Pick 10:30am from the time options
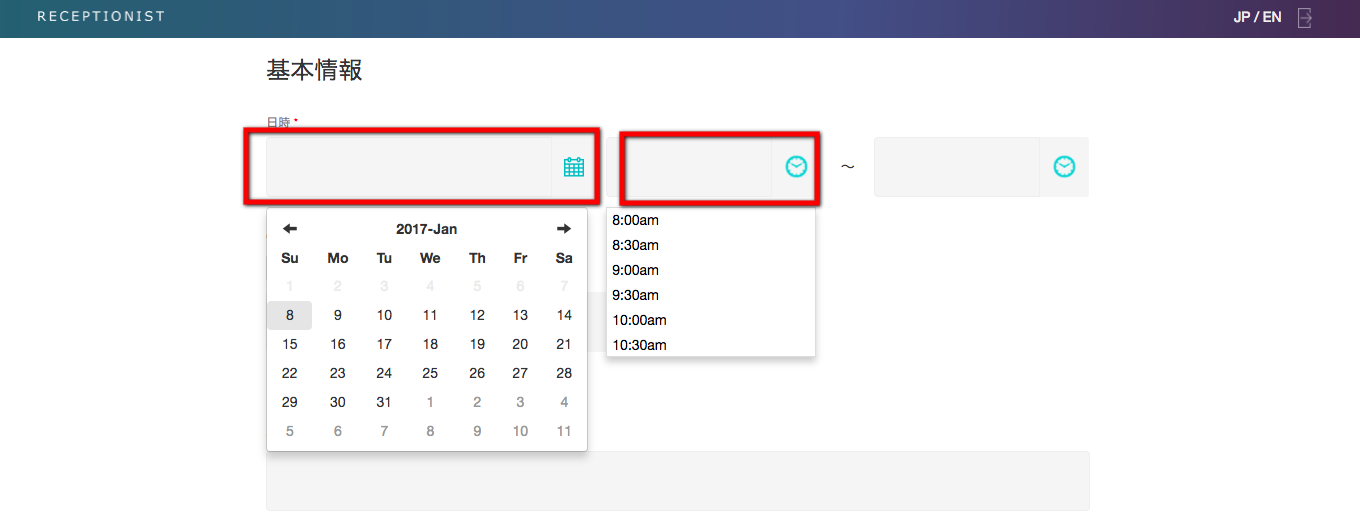Viewport: 1360px width, 516px height. (639, 345)
